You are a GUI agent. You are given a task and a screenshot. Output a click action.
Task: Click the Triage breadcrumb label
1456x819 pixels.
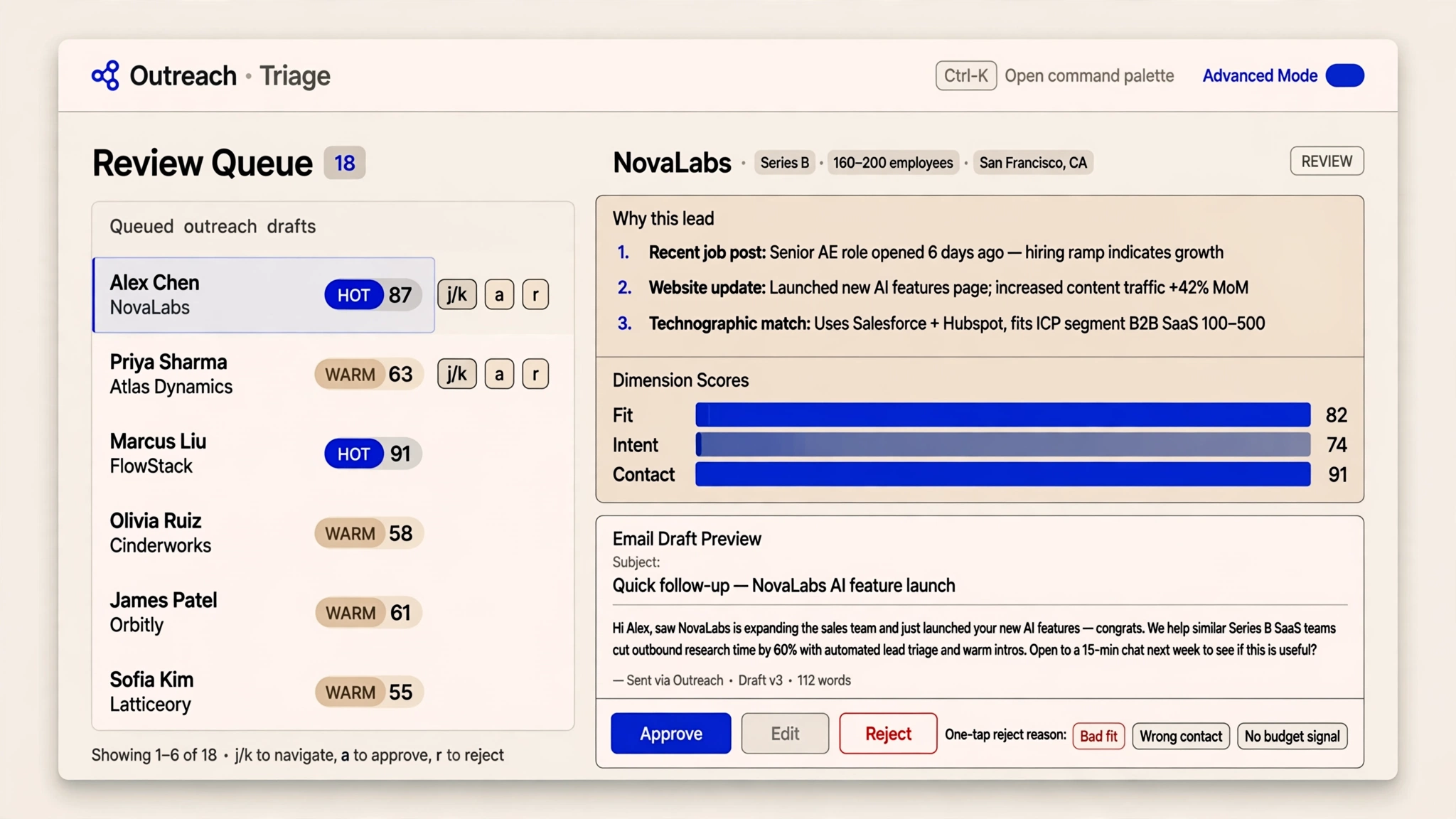click(295, 75)
